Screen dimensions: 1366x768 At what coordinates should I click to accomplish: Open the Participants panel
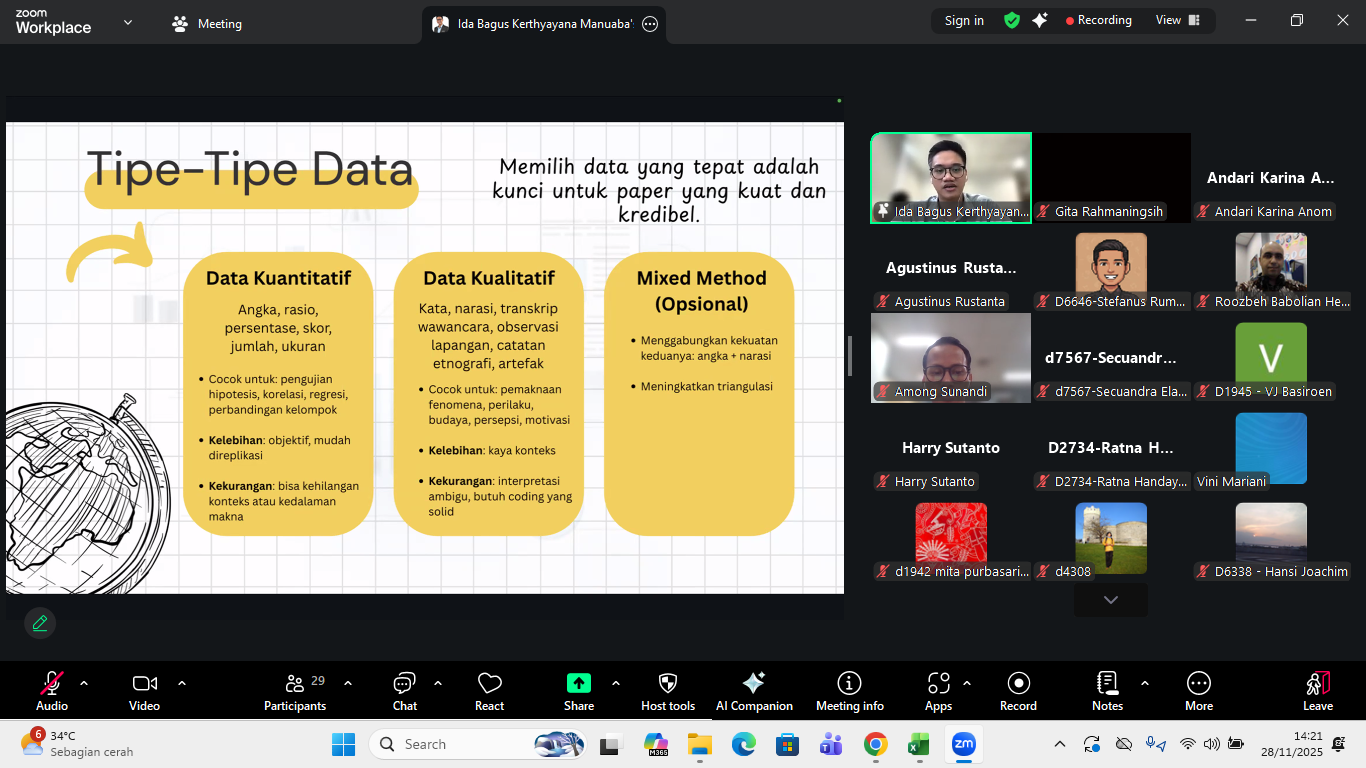pyautogui.click(x=295, y=691)
